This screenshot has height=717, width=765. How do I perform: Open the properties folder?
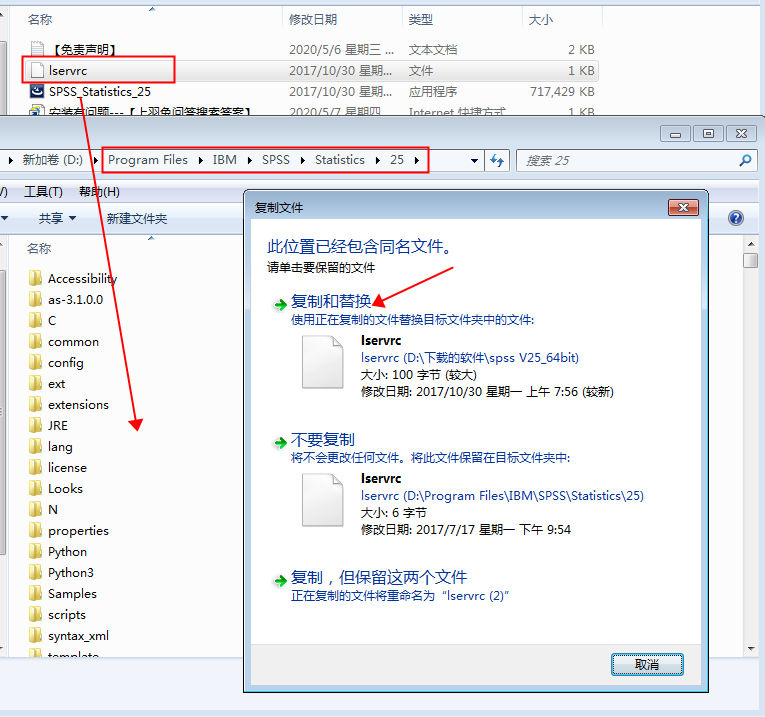pos(69,530)
